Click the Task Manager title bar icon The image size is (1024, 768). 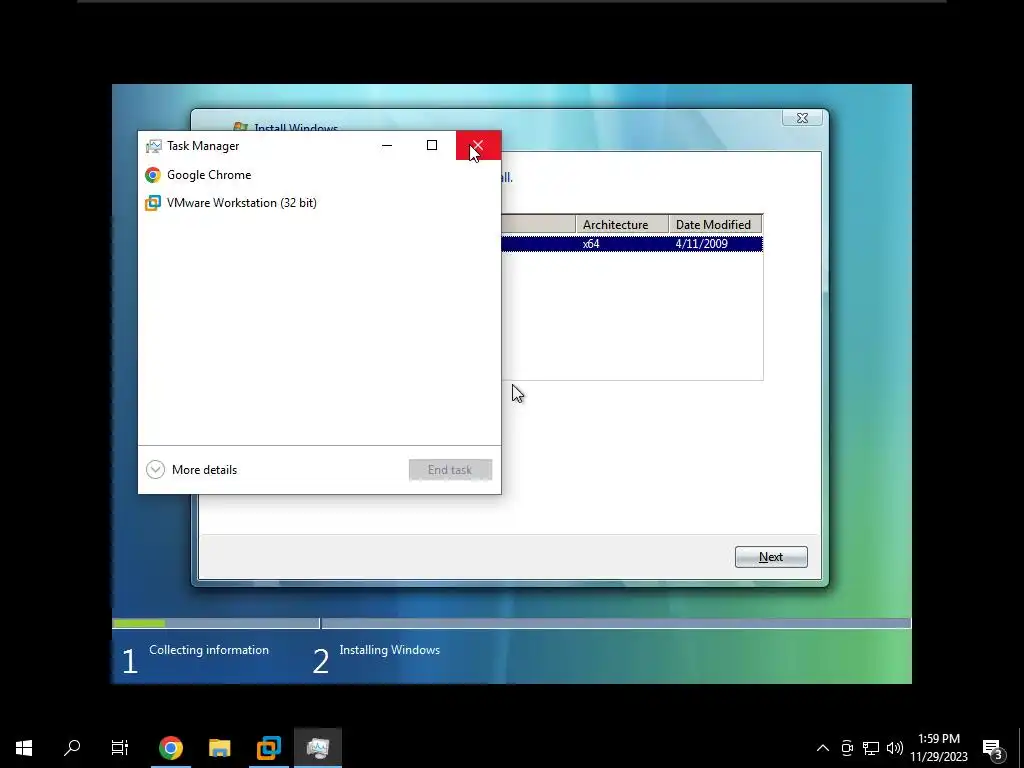click(x=153, y=146)
